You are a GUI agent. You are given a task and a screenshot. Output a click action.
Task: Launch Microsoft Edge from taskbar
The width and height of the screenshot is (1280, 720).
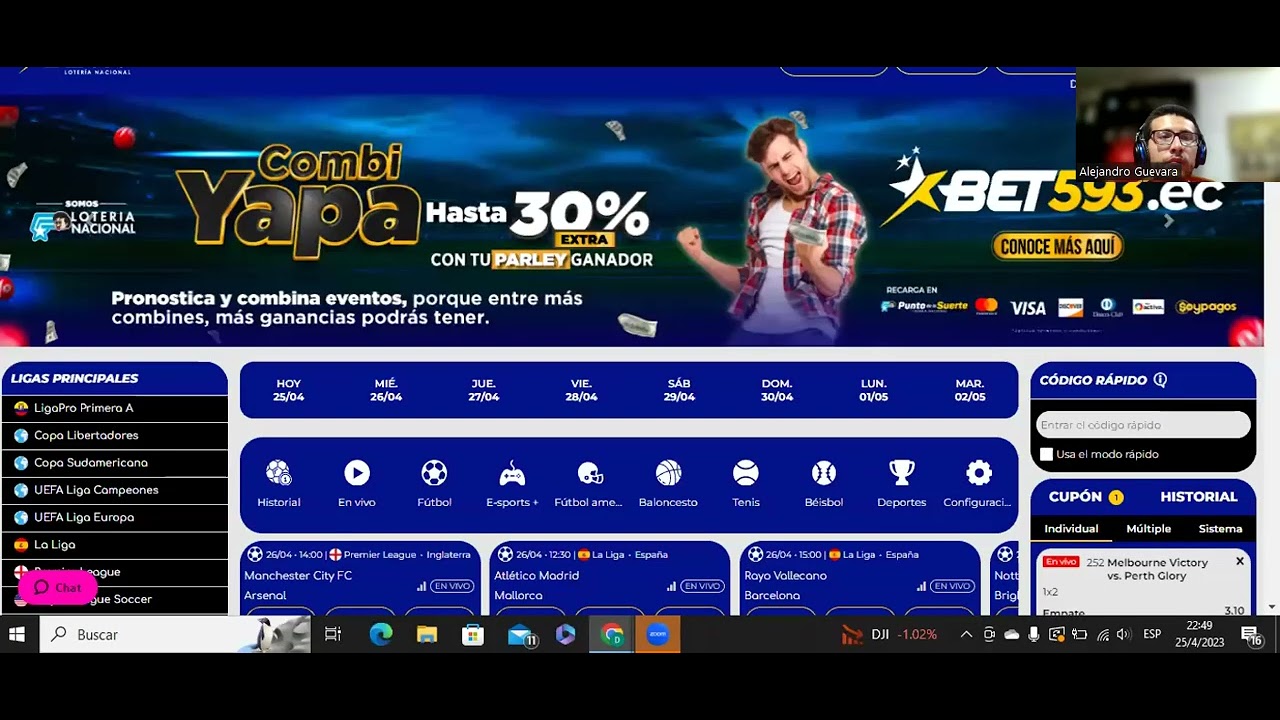(x=381, y=634)
